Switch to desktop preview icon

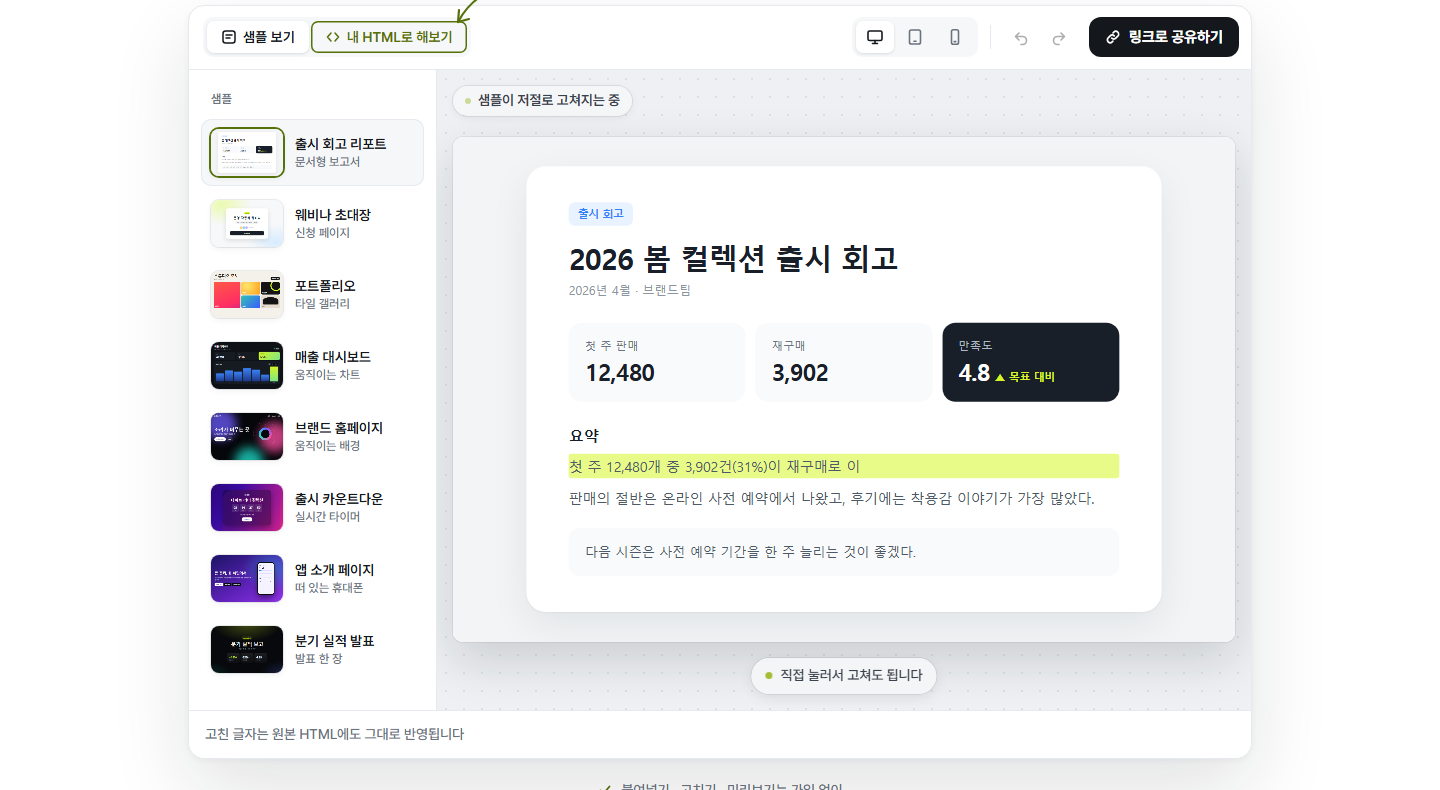875,37
